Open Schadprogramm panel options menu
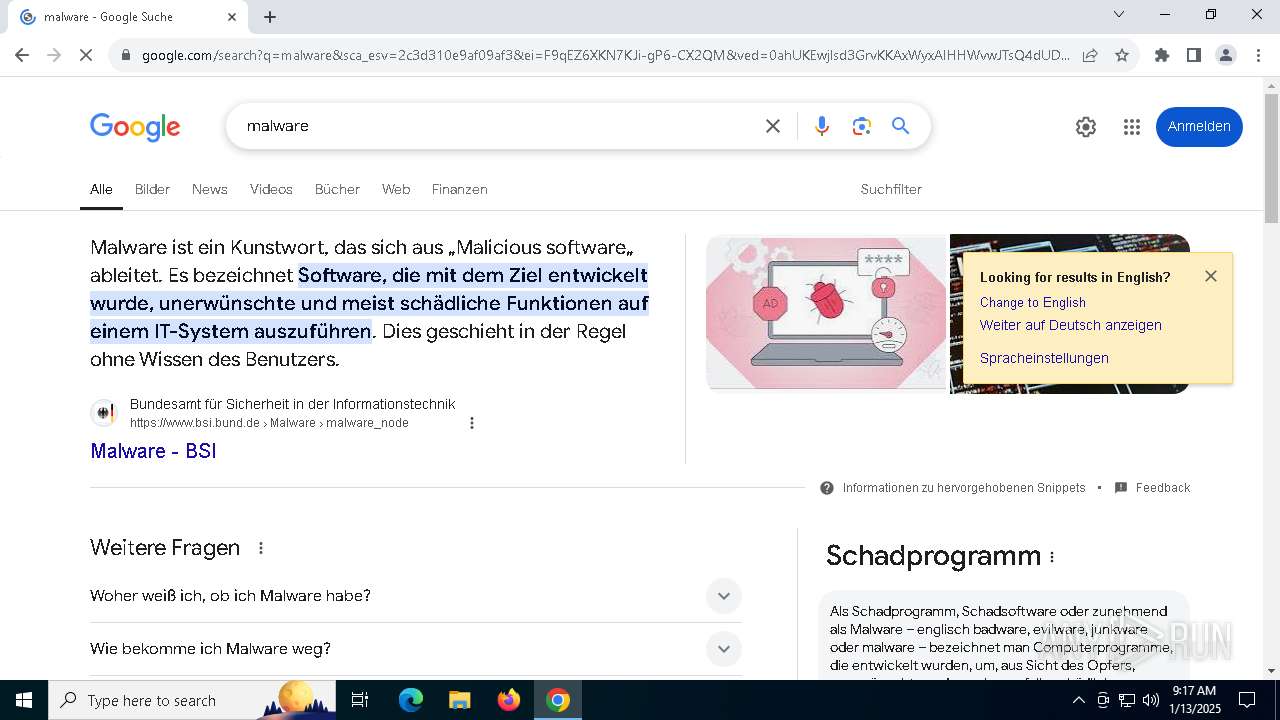The image size is (1280, 720). (x=1052, y=557)
